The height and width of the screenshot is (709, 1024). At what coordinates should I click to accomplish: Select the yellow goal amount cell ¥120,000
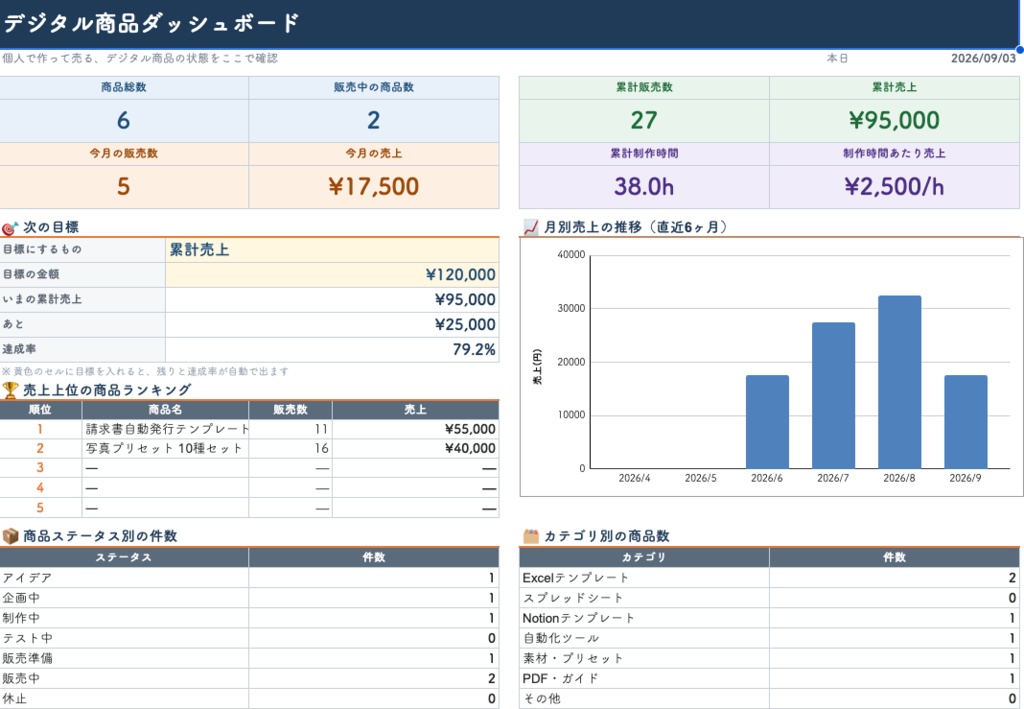tap(332, 275)
